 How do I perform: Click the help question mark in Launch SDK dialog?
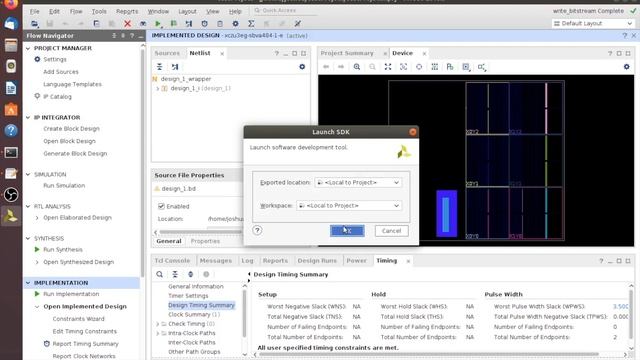tap(257, 231)
